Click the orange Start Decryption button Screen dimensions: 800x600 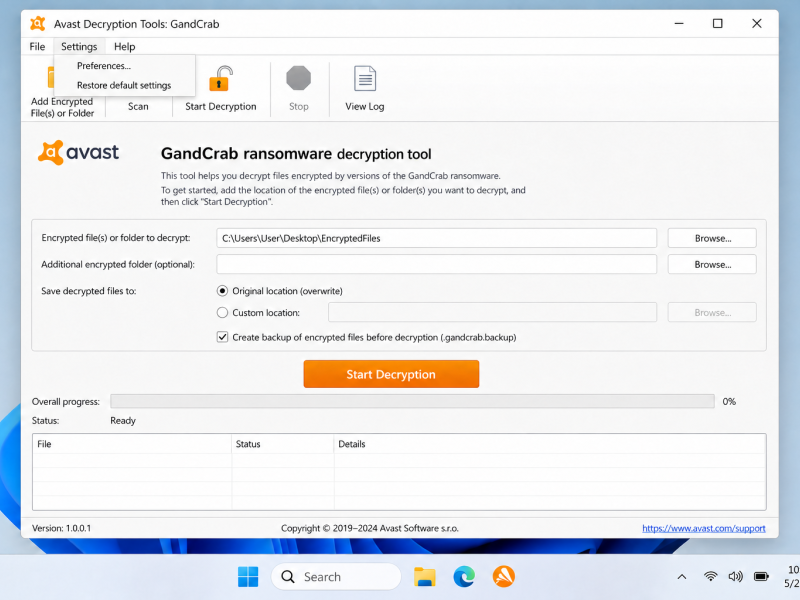391,374
